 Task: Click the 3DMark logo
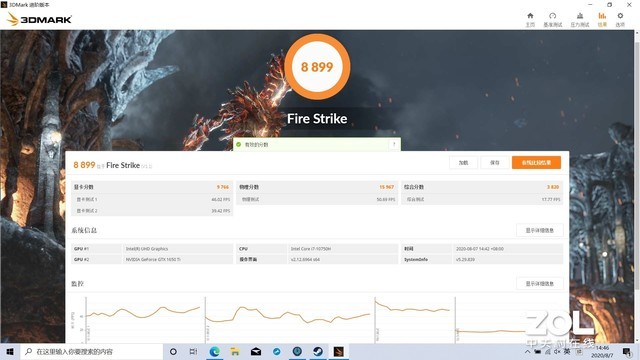(39, 19)
